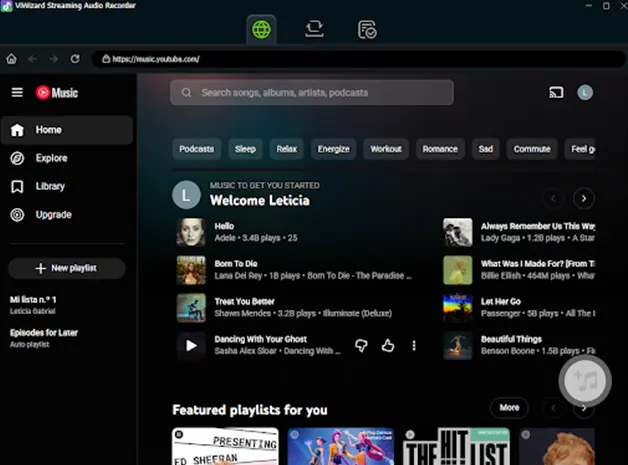
Task: Select the partially visible Feel good chip
Action: (580, 149)
